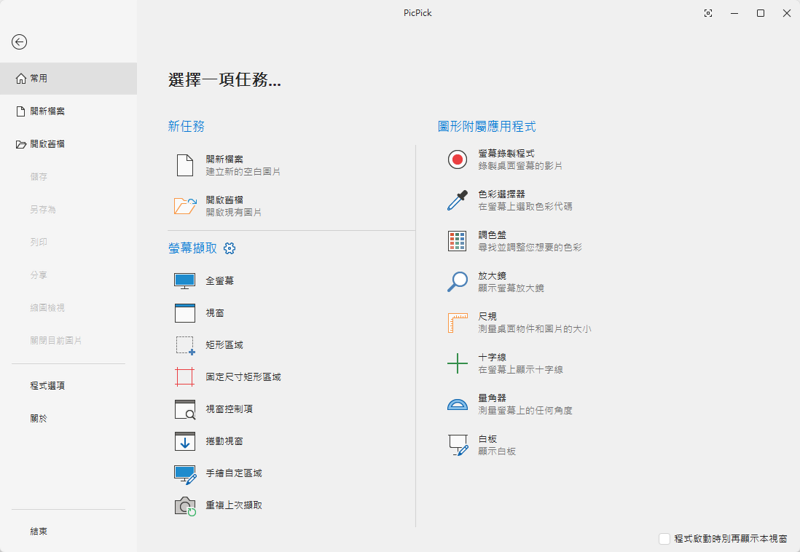800x552 pixels.
Task: Click 尺規 label
Action: pyautogui.click(x=487, y=317)
